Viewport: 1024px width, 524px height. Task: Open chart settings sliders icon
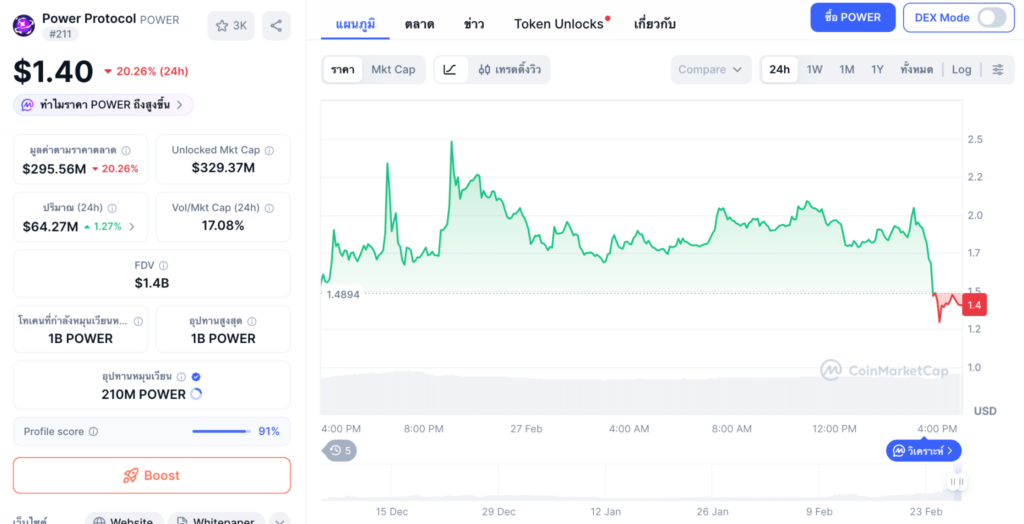(998, 69)
